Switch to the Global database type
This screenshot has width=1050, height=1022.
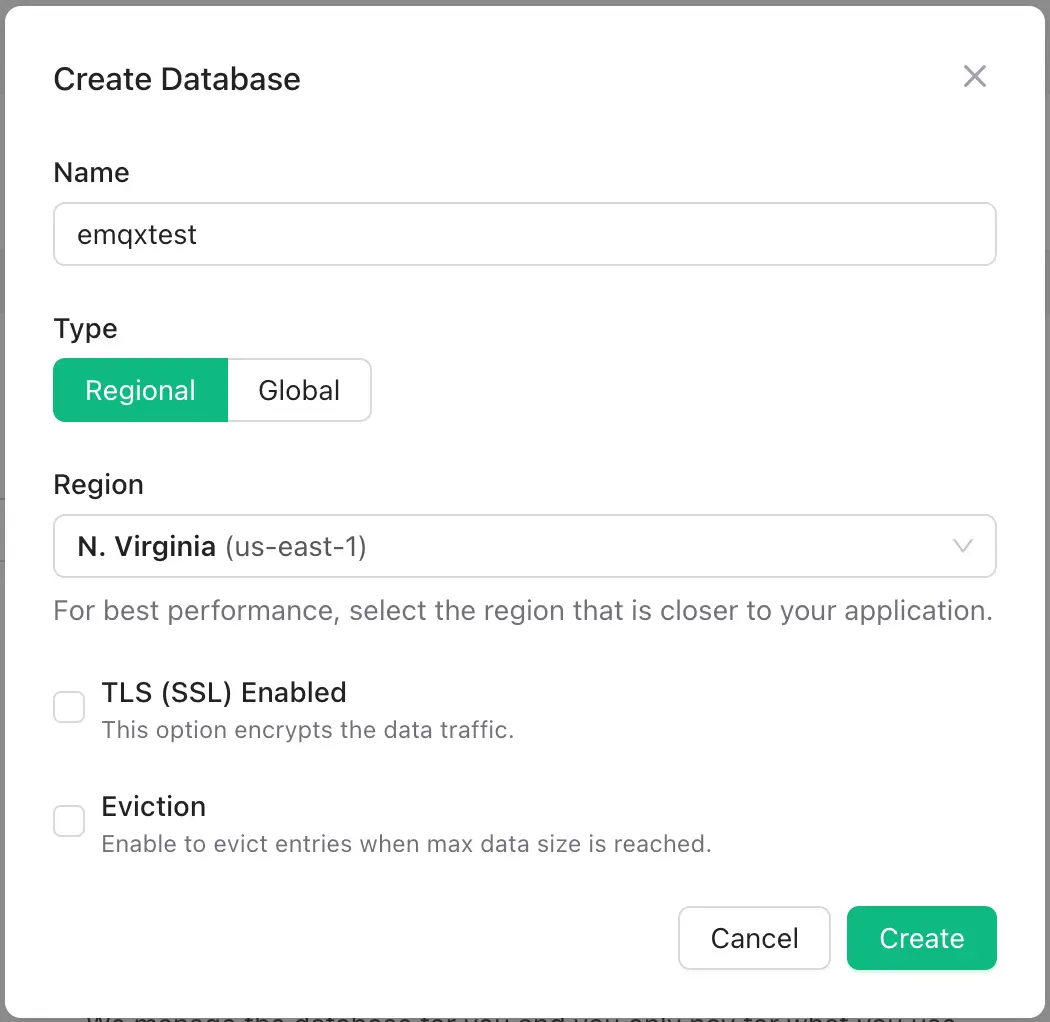[x=299, y=390]
